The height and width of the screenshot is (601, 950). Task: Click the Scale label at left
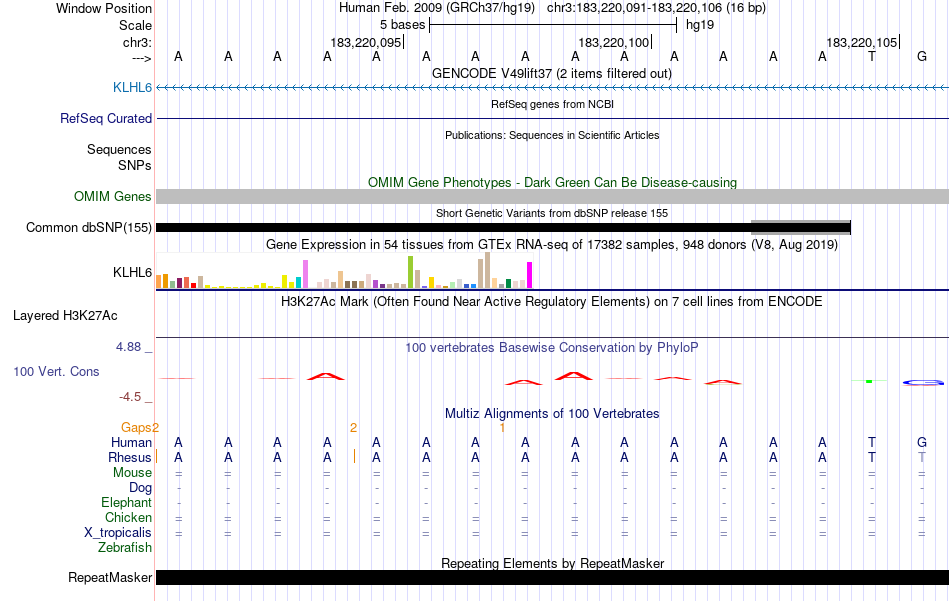tap(135, 25)
